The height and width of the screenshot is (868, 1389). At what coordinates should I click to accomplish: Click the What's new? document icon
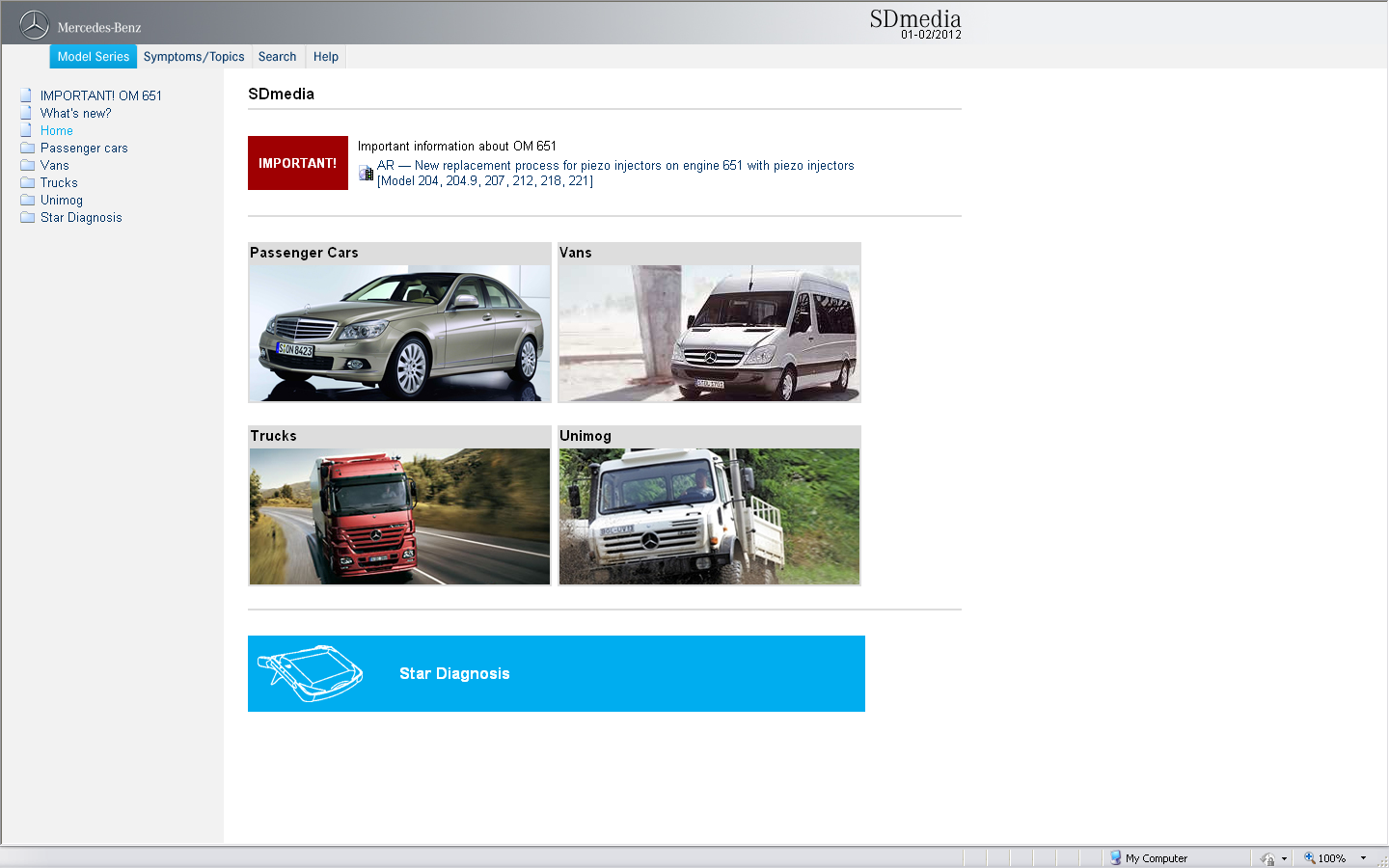[26, 113]
